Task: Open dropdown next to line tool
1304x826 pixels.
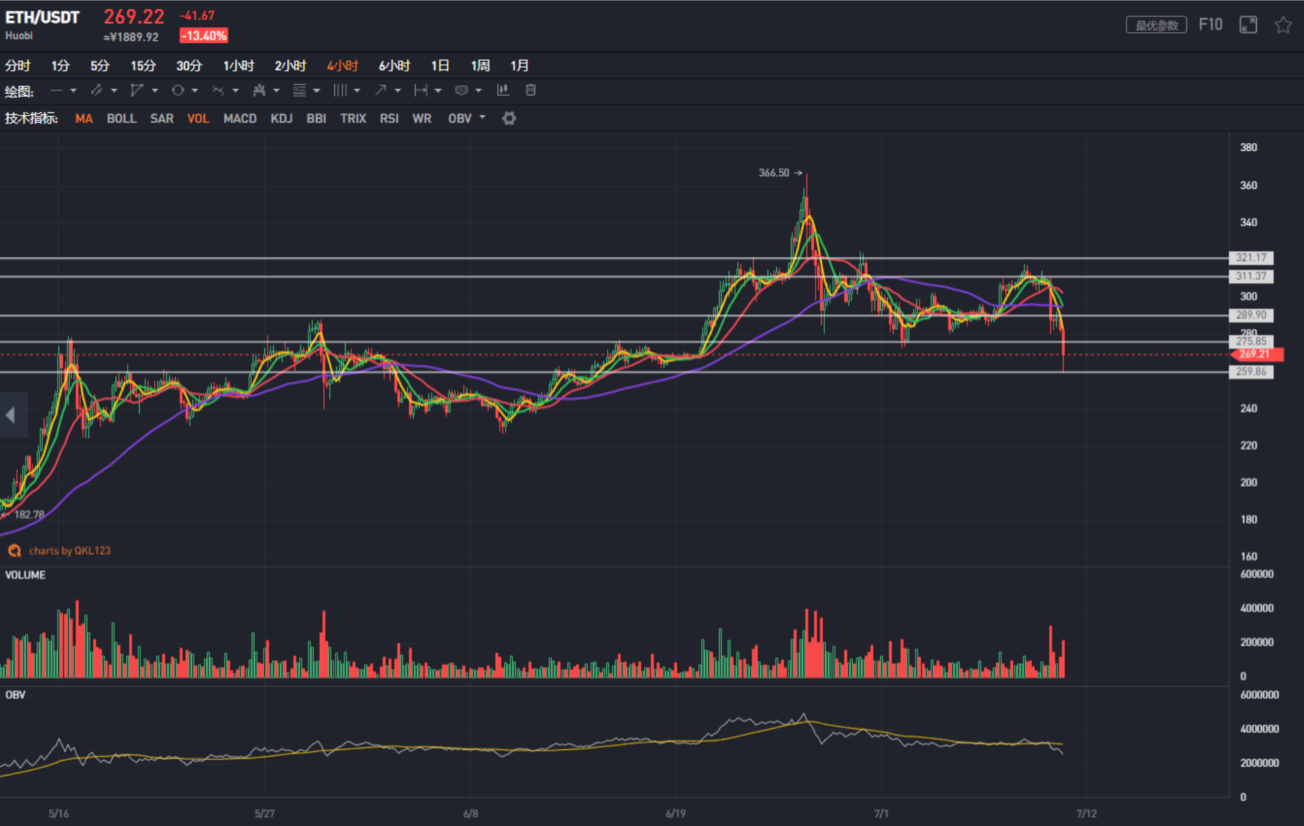Action: click(74, 91)
